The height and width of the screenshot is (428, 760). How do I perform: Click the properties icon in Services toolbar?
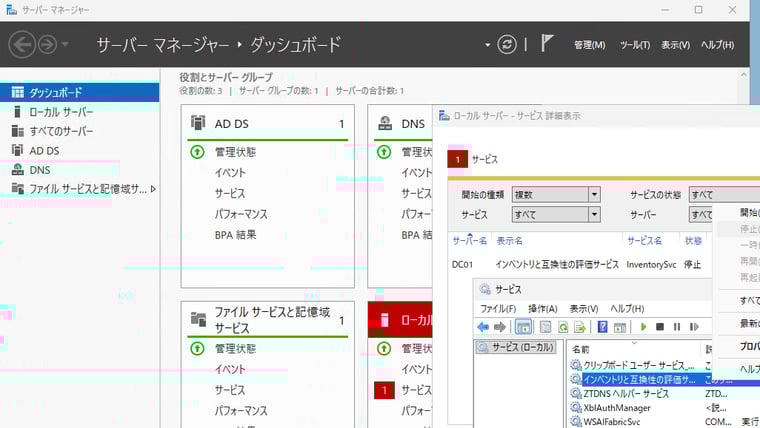545,327
